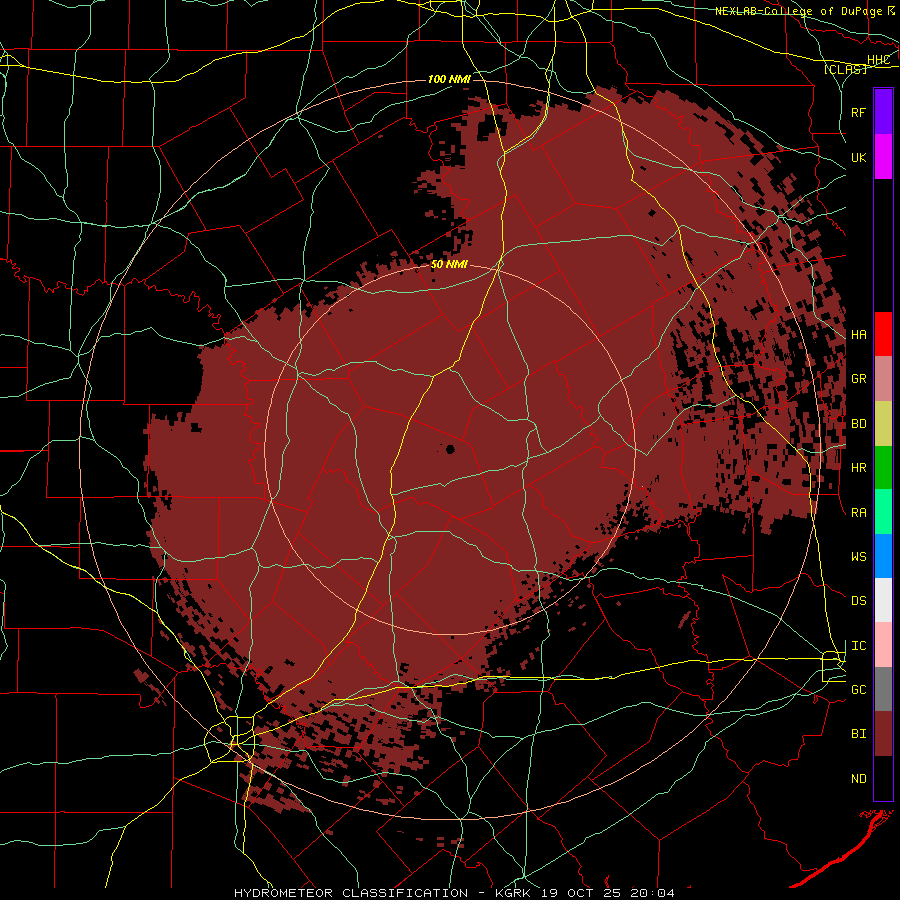This screenshot has width=900, height=900.
Task: Click the IC light pink legend swatch
Action: click(x=883, y=645)
